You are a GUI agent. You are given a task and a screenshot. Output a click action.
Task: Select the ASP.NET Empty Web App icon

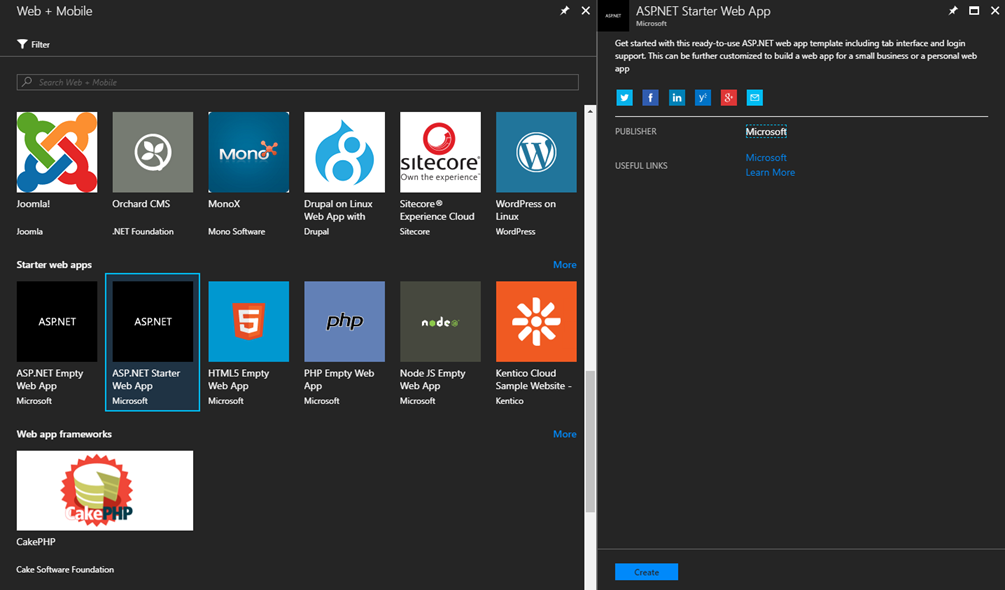click(57, 322)
